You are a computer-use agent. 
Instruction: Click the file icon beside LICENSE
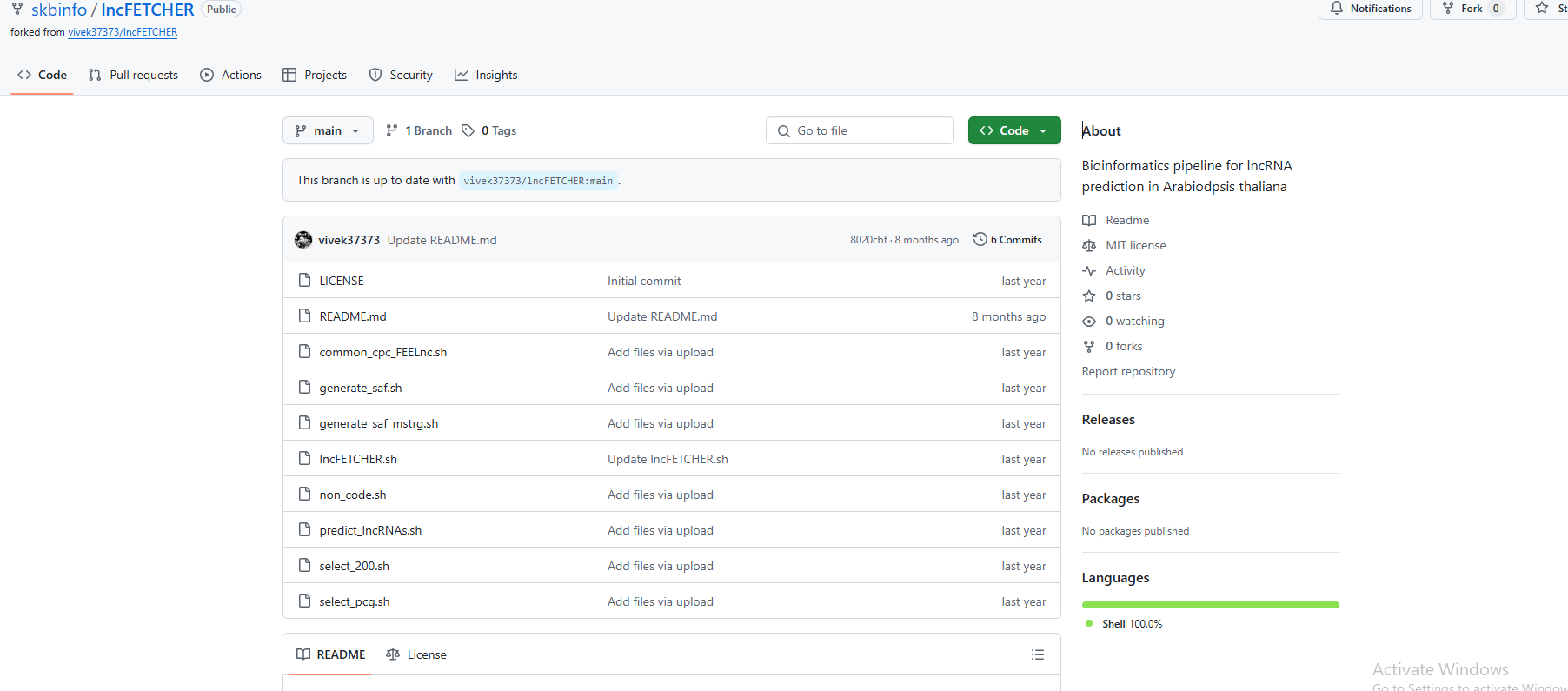coord(304,280)
